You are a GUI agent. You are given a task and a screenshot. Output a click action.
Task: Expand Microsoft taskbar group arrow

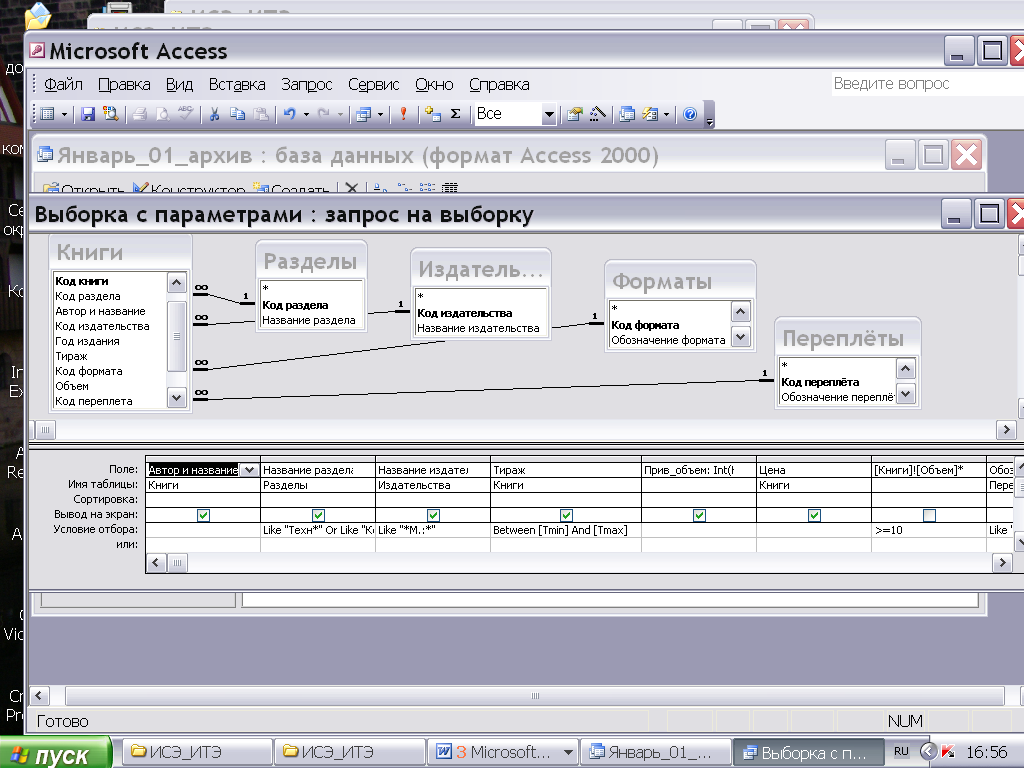point(568,752)
